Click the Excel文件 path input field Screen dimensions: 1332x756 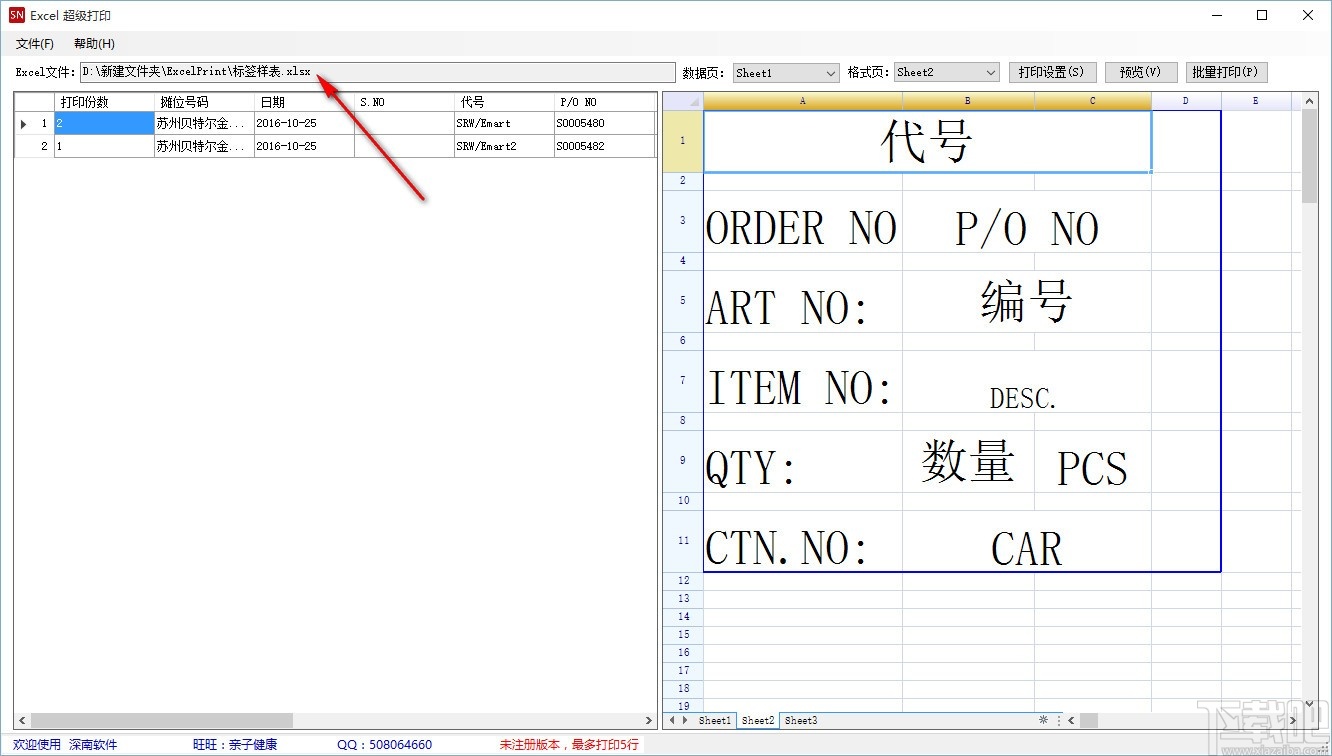pos(377,72)
